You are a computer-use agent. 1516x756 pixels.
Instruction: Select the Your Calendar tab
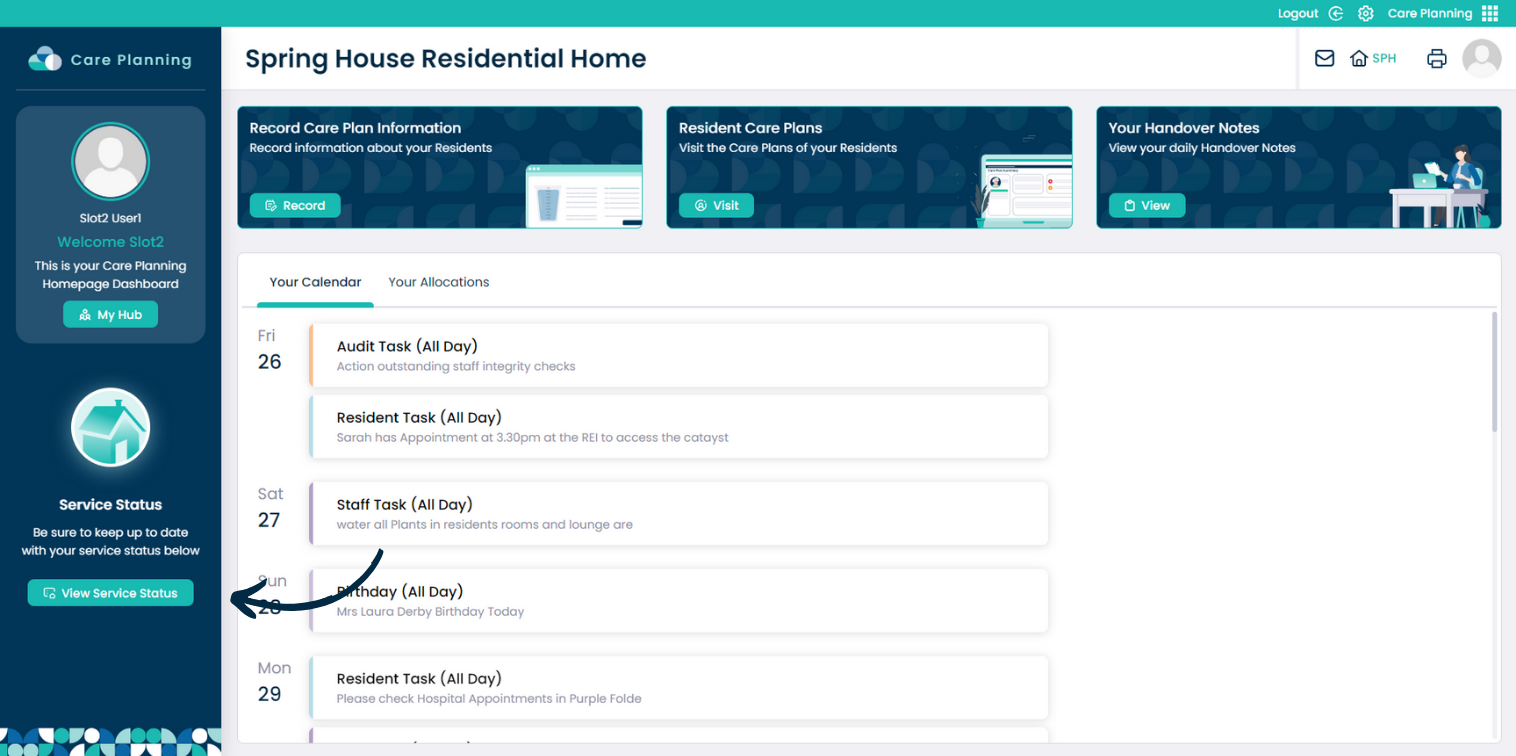(315, 282)
